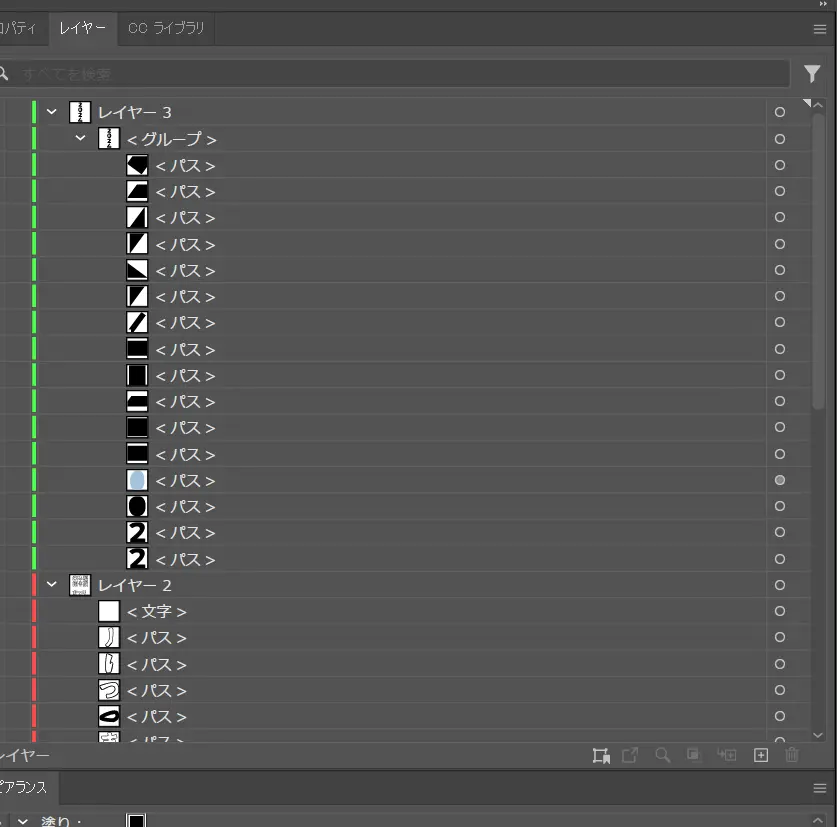Select the <文字> item in レイヤー 2
Image resolution: width=837 pixels, height=827 pixels.
click(x=157, y=611)
